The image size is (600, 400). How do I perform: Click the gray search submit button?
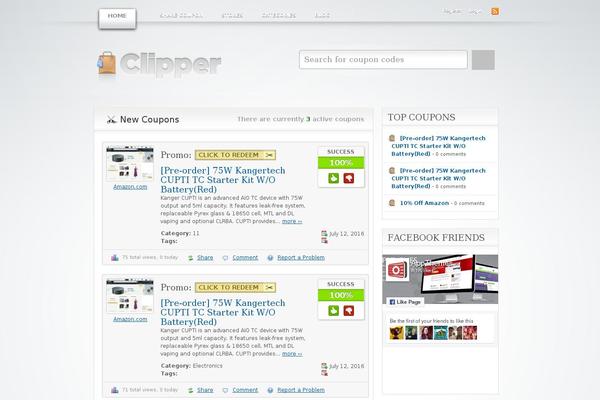click(483, 60)
